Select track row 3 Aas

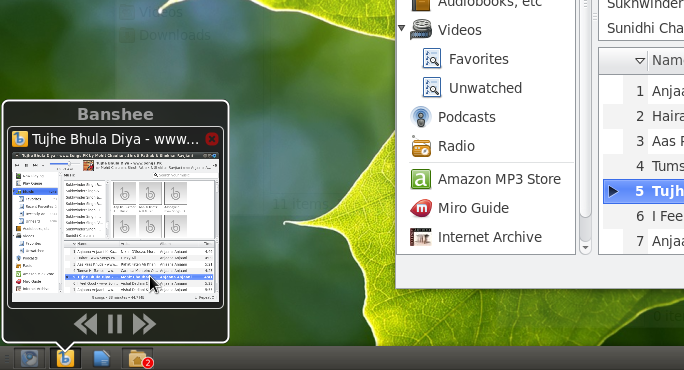pos(643,141)
